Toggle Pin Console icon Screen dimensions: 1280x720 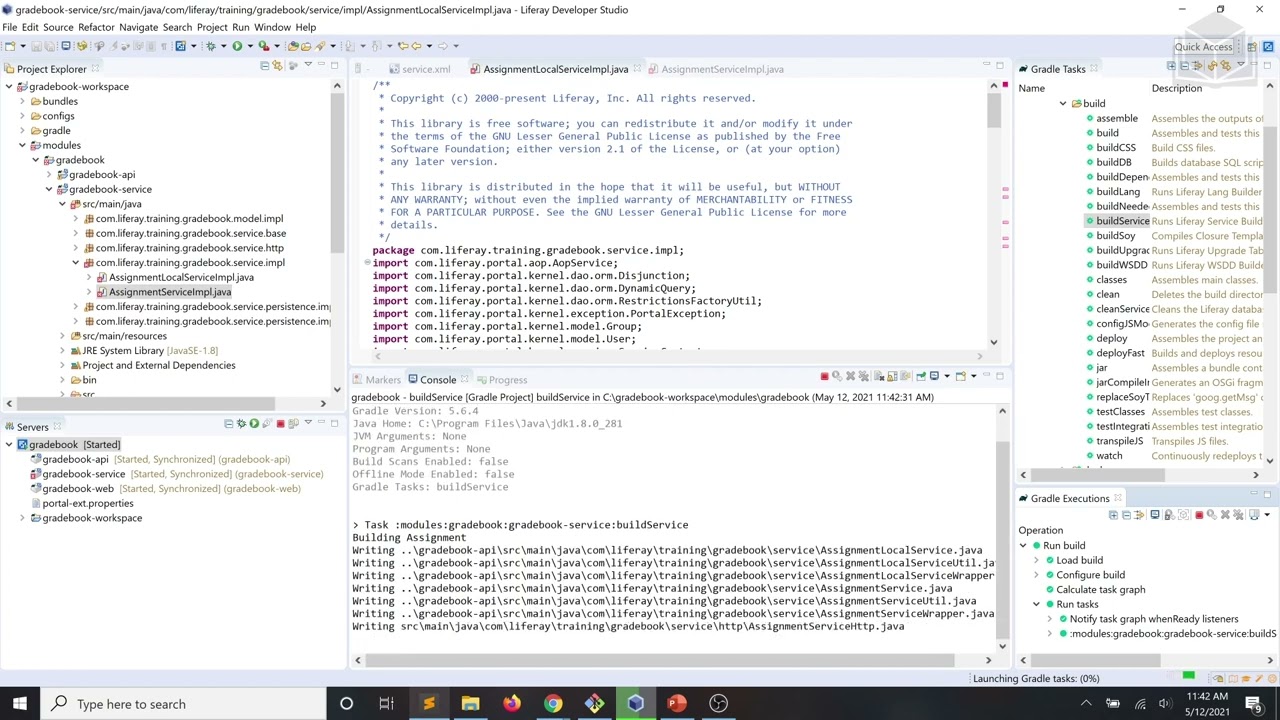point(920,377)
